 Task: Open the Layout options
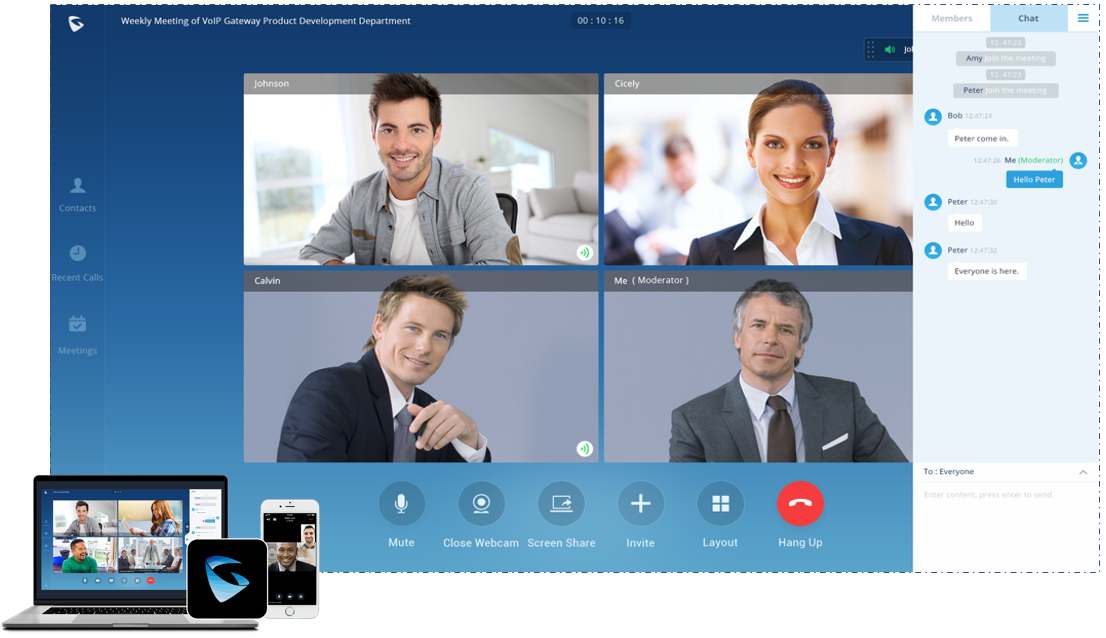point(720,504)
